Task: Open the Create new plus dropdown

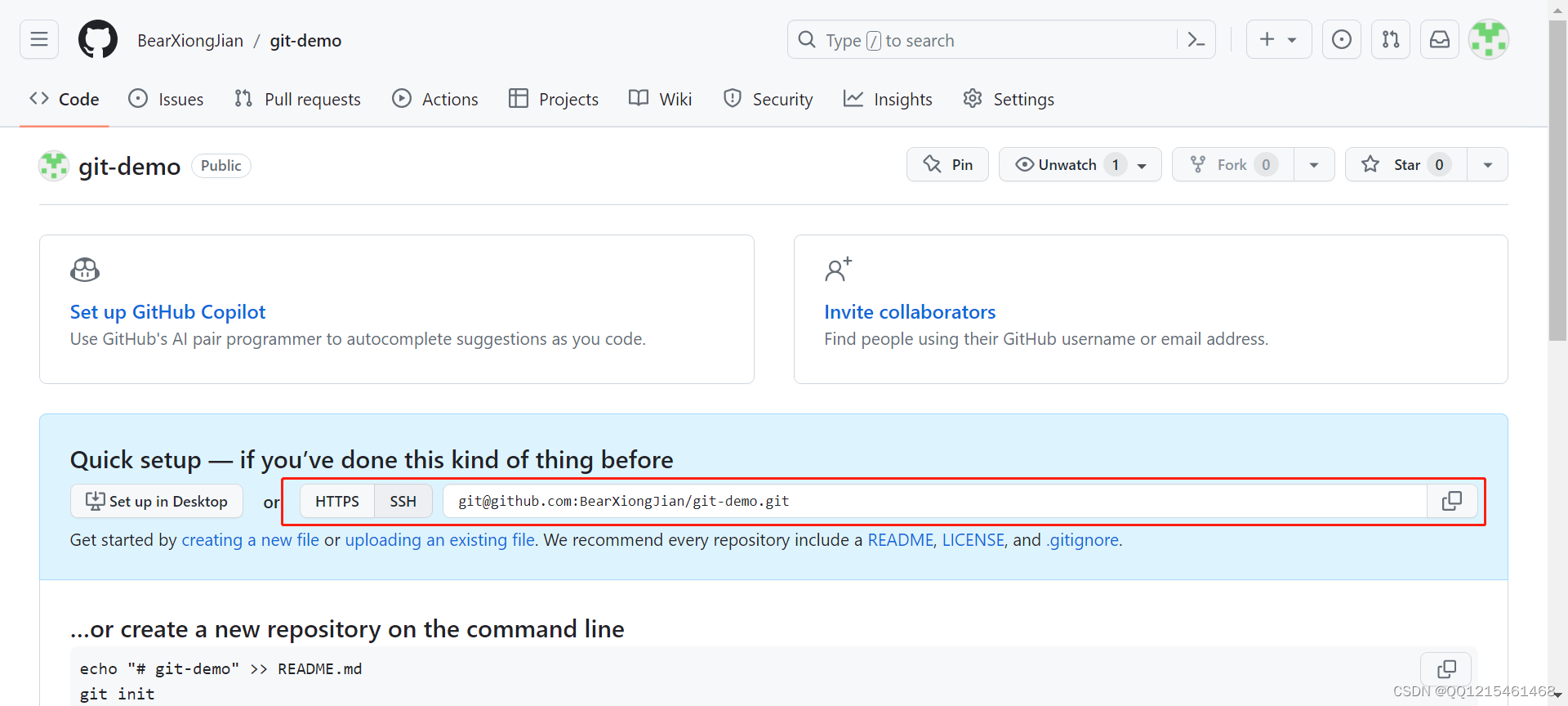Action: pos(1279,39)
